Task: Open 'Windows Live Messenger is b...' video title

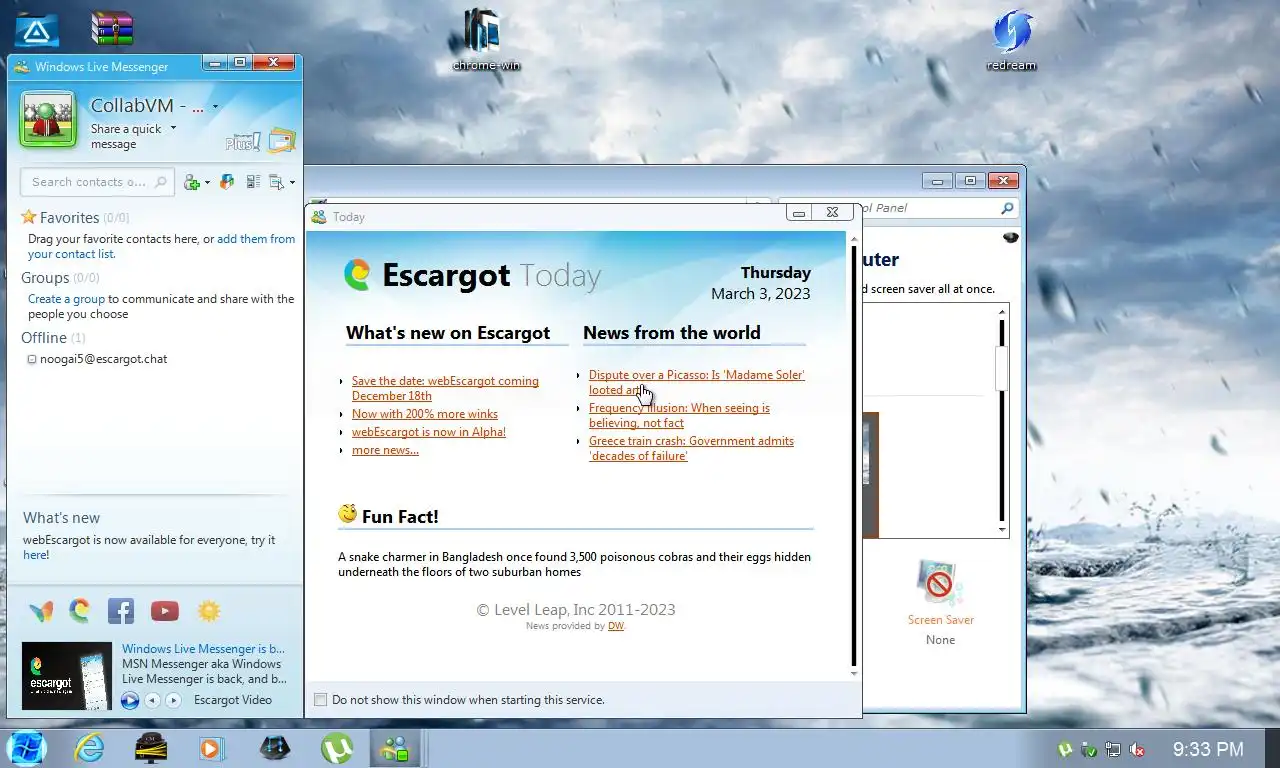Action: (203, 649)
